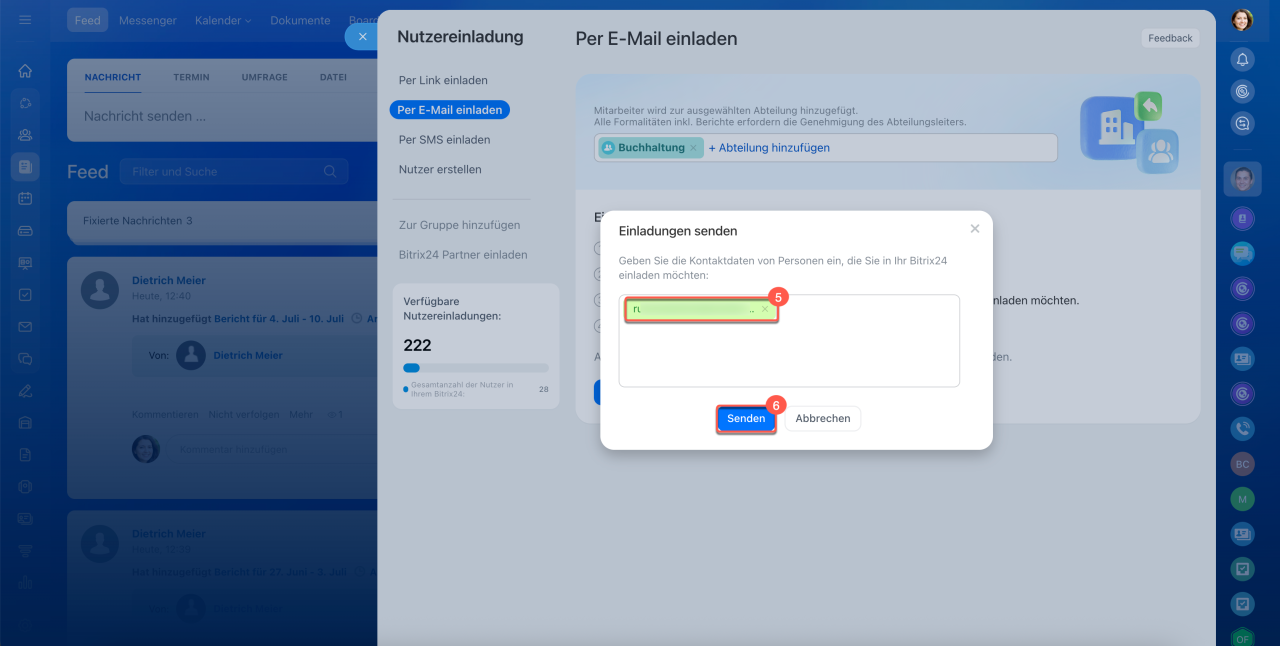Switch to the DATEI tab
1280x646 pixels.
pos(333,77)
